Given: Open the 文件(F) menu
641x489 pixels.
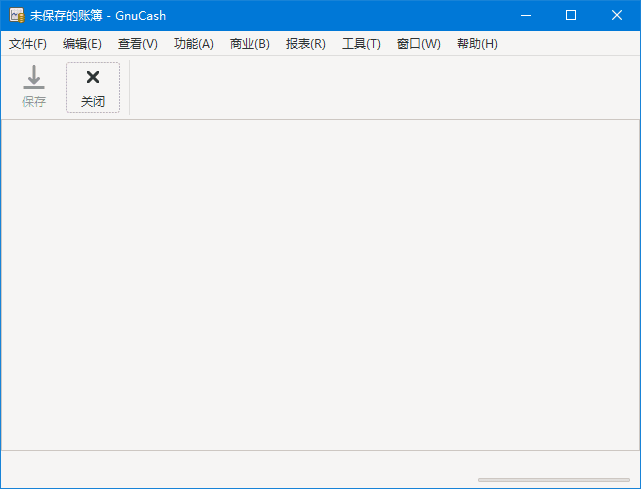Looking at the screenshot, I should pos(28,44).
